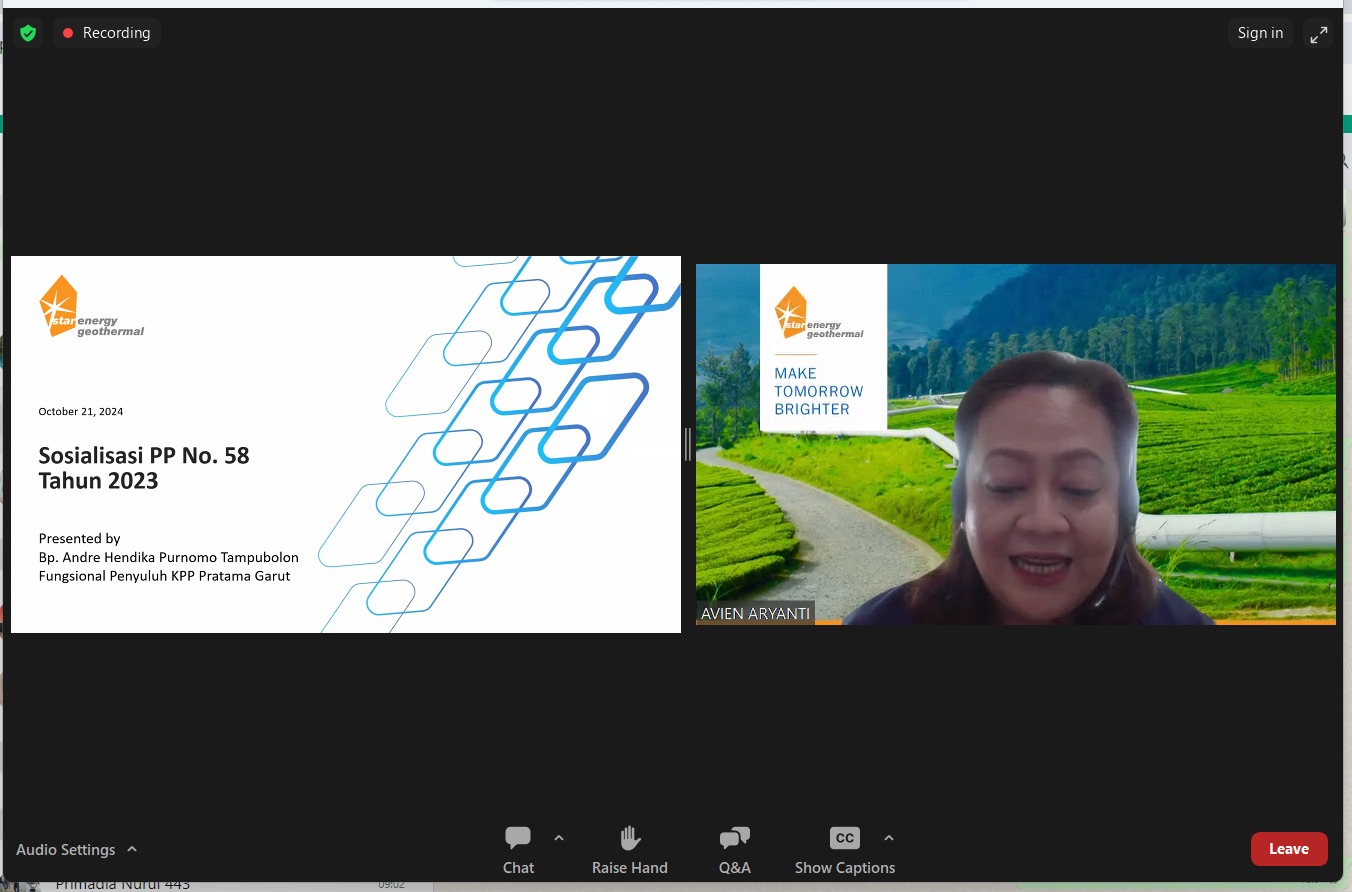Select Primadia Nurul 443 in the background window

click(122, 884)
